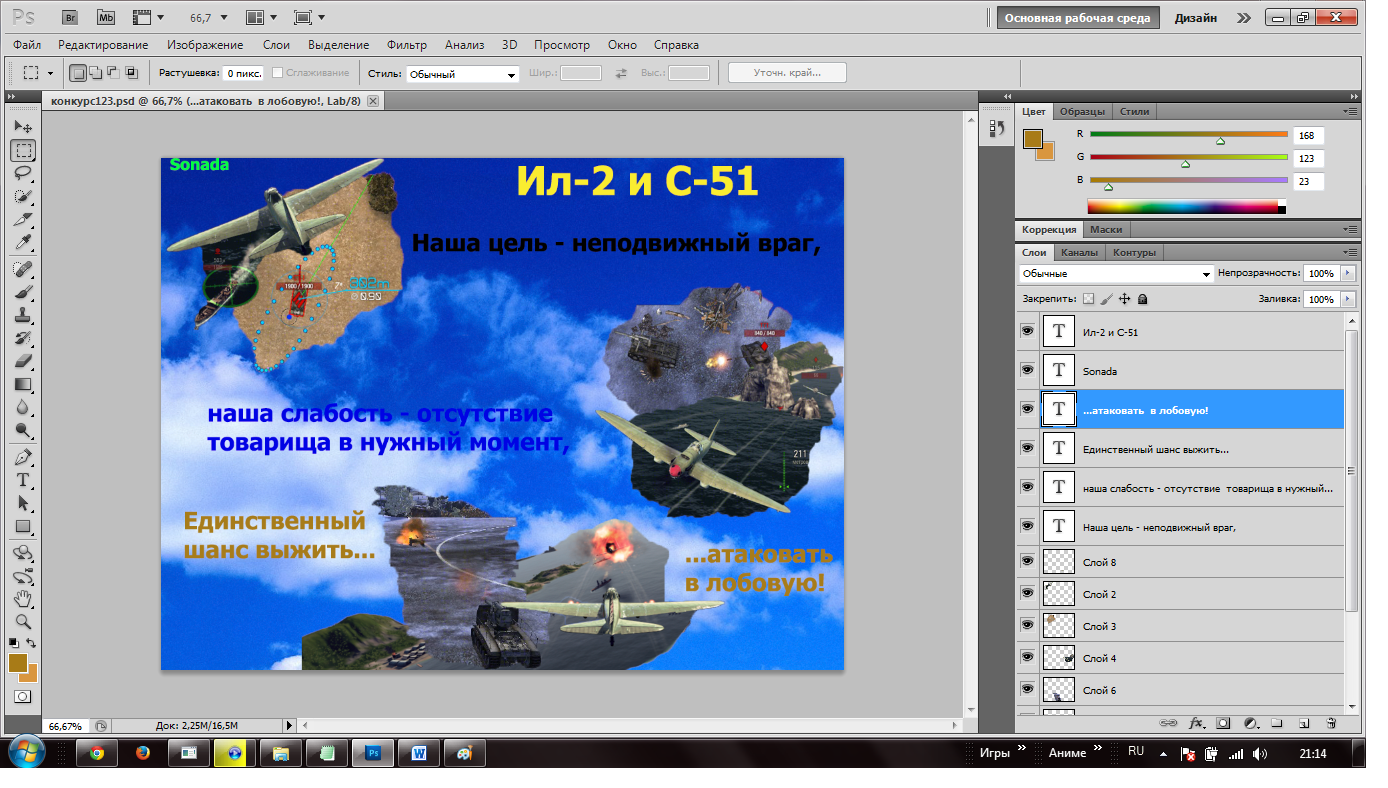Open the Заливка slider arrow

tap(1348, 299)
